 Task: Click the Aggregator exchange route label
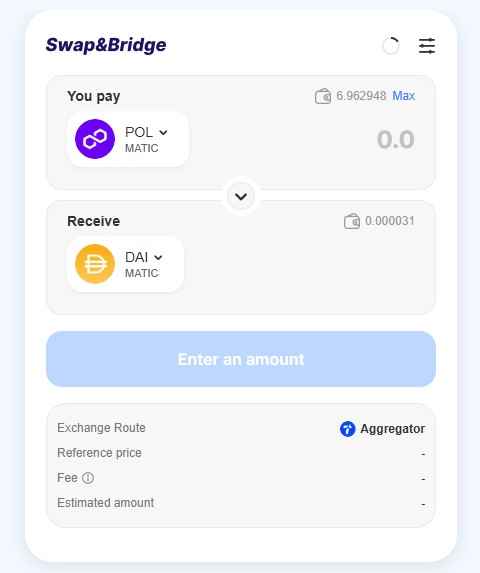pos(393,429)
